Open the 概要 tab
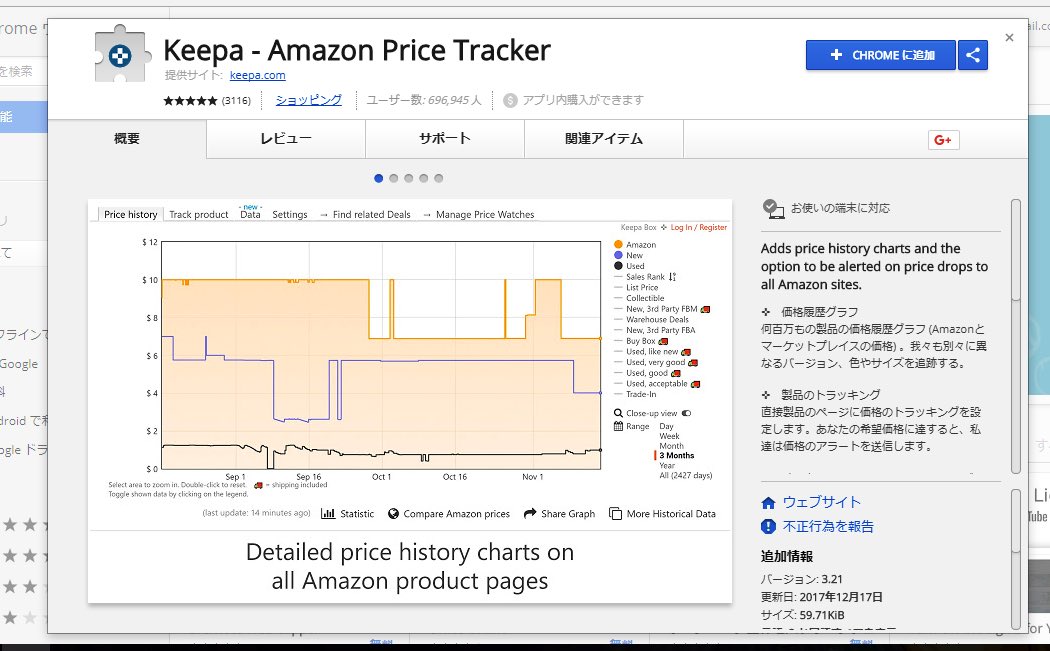The image size is (1050, 651). (127, 139)
